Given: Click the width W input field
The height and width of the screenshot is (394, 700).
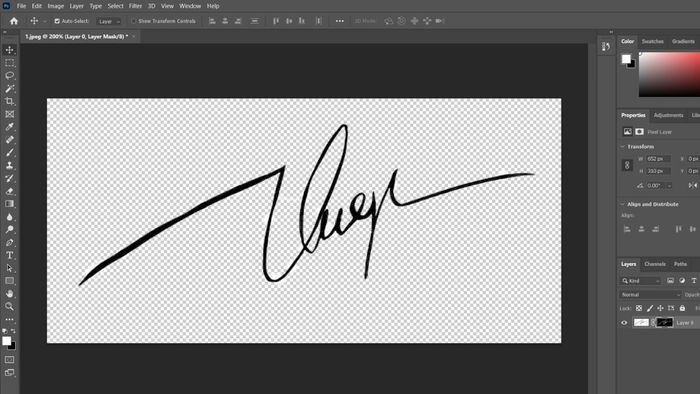Looking at the screenshot, I should (x=658, y=159).
